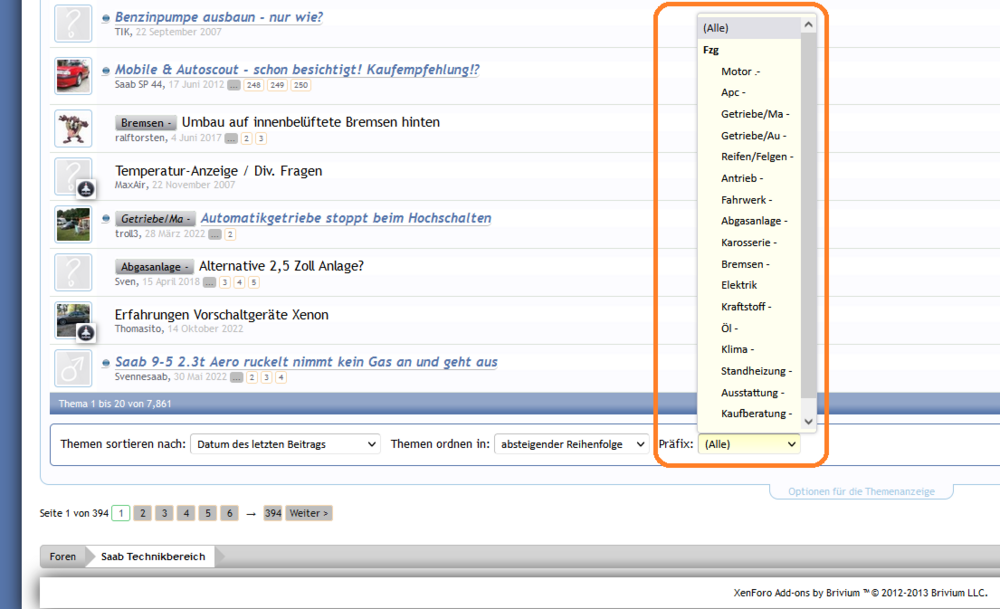This screenshot has width=1000, height=609.
Task: Click Saab SP 44's red car avatar
Action: [x=73, y=75]
